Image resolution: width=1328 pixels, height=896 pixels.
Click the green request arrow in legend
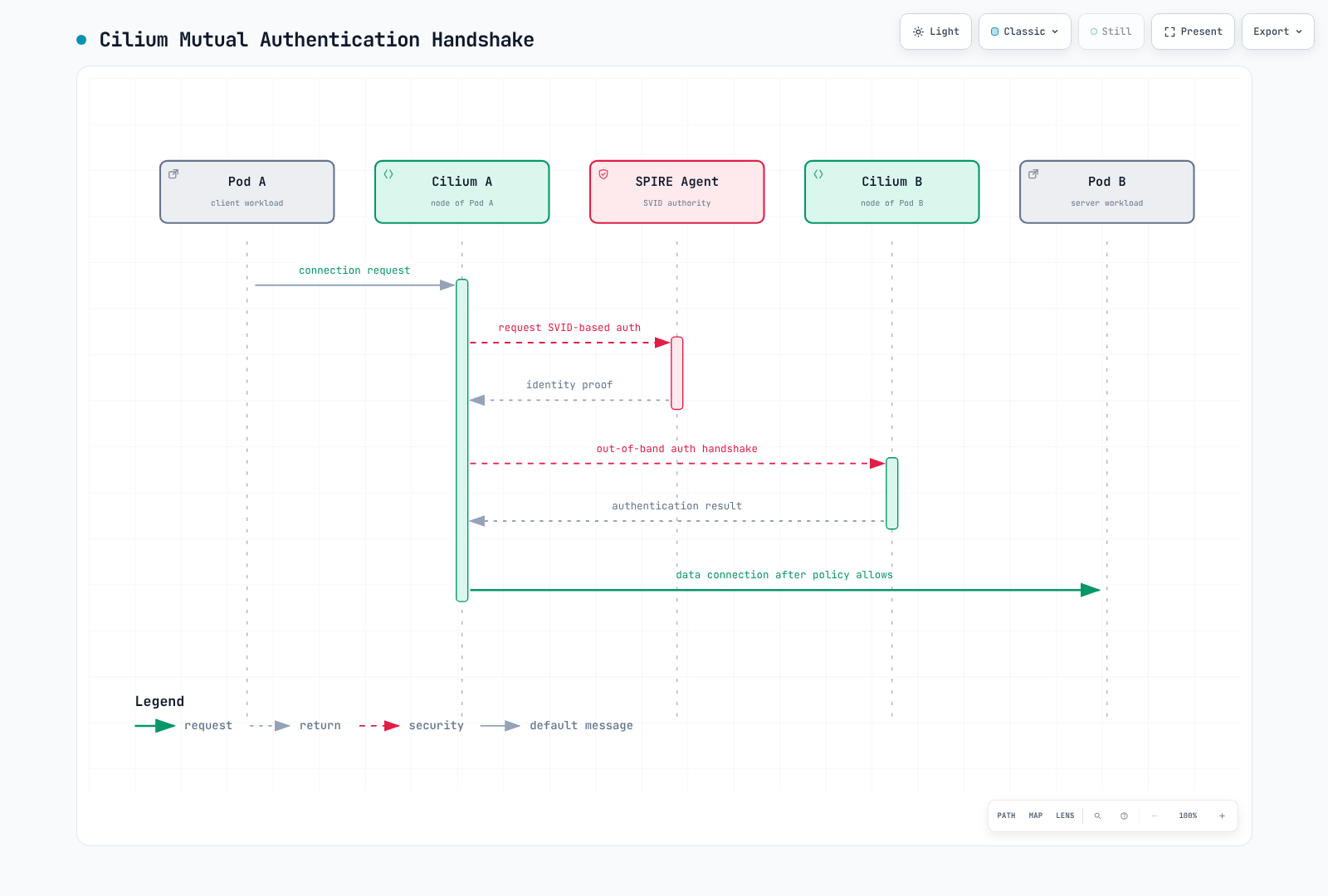[x=155, y=726]
